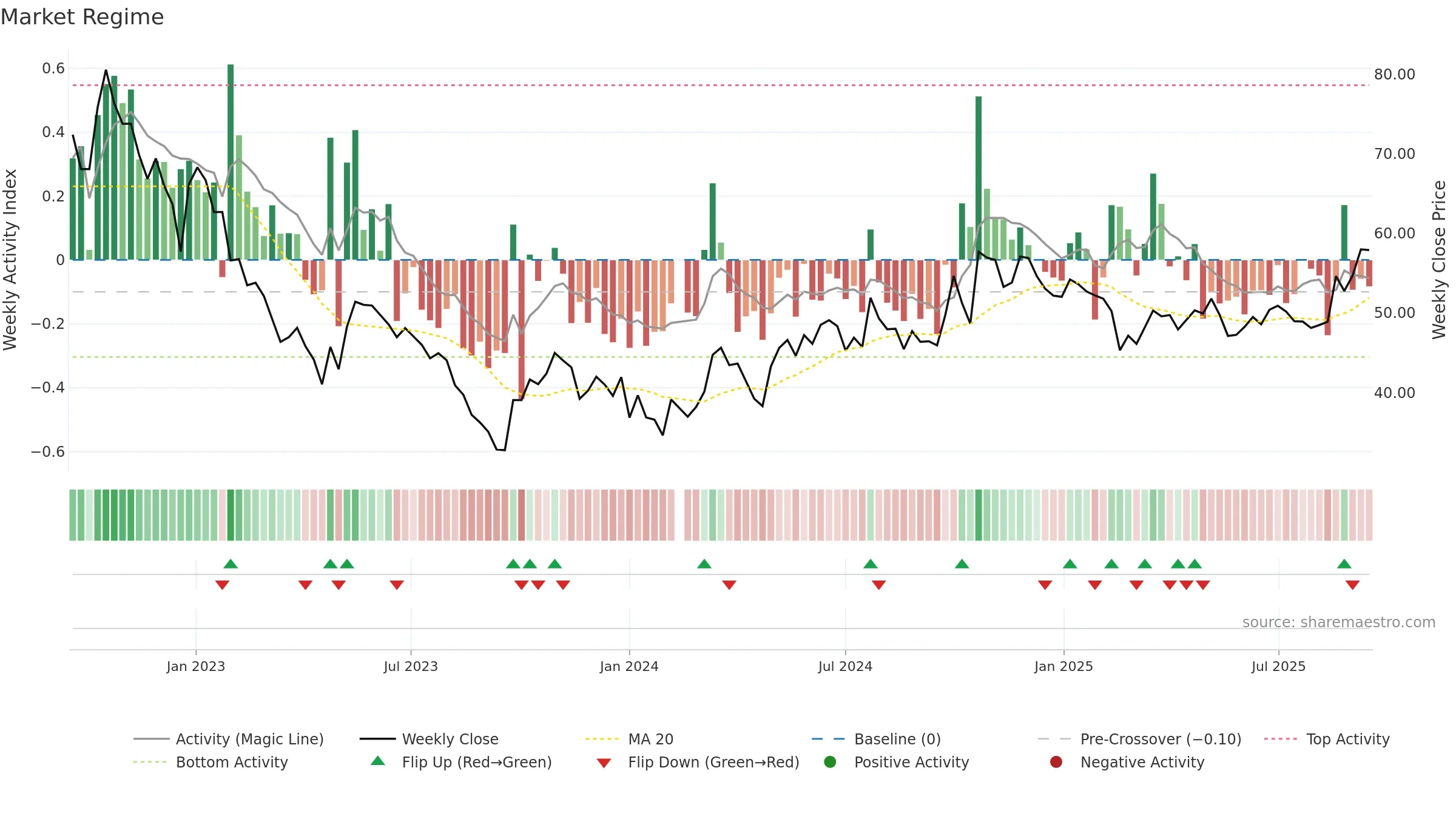Click the 60.00 price axis value
Viewport: 1456px width, 819px height.
pos(1394,233)
